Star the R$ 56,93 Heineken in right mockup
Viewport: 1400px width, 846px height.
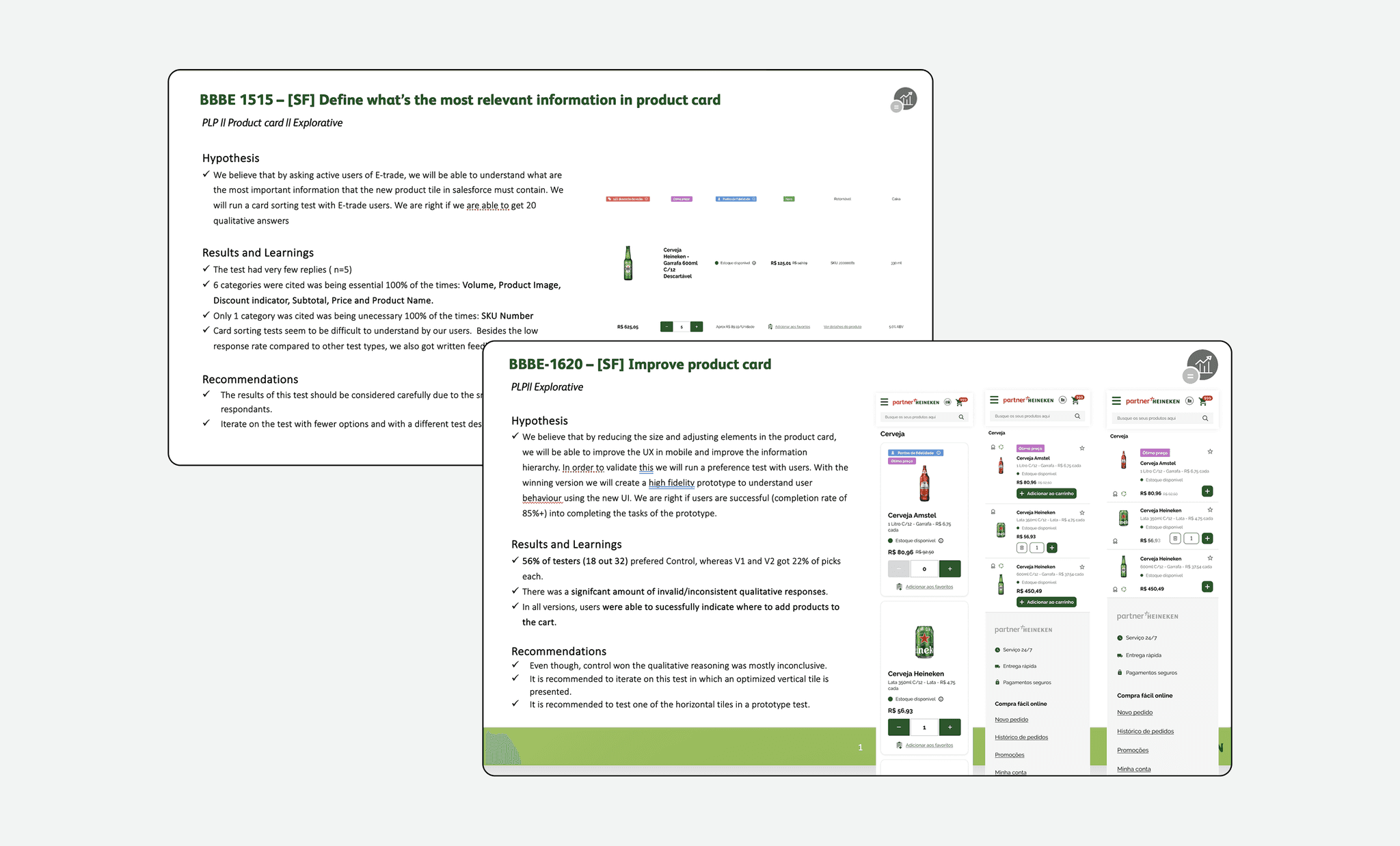[x=1210, y=510]
